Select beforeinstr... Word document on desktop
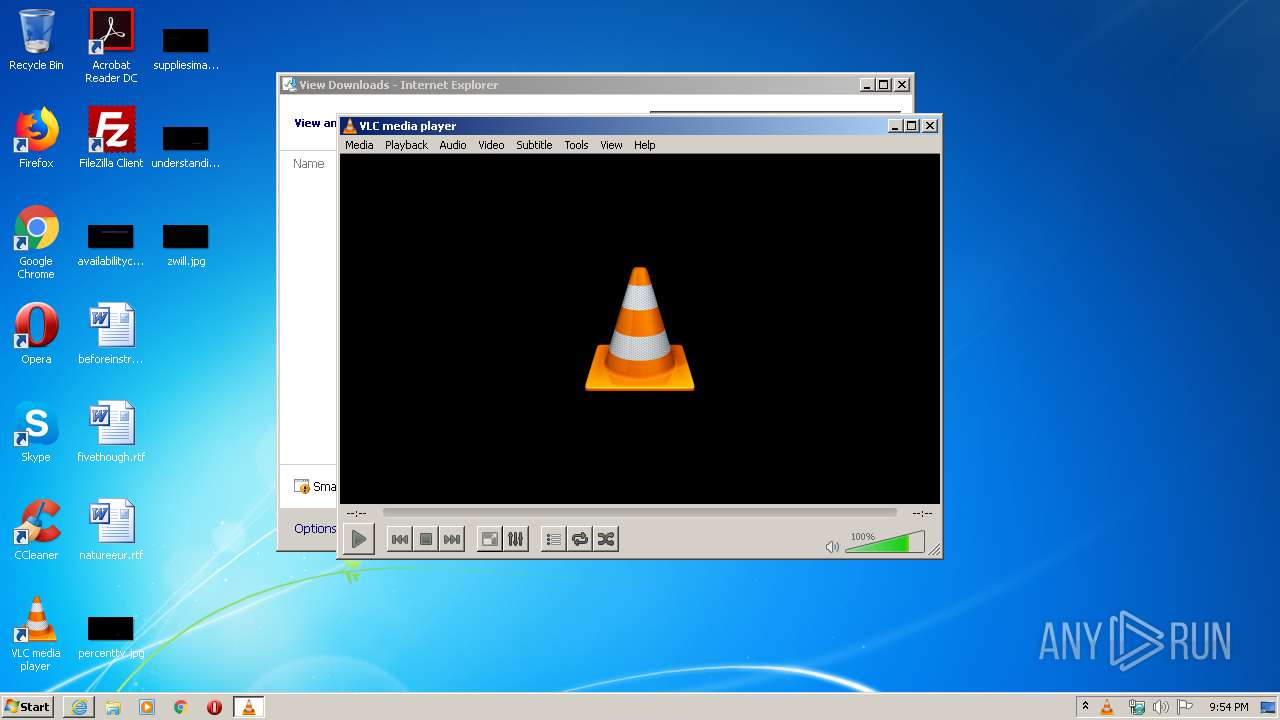The image size is (1280, 720). tap(111, 334)
